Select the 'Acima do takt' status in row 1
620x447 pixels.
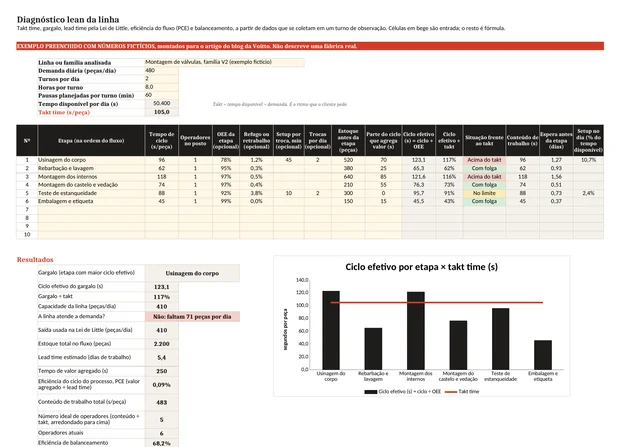click(484, 160)
